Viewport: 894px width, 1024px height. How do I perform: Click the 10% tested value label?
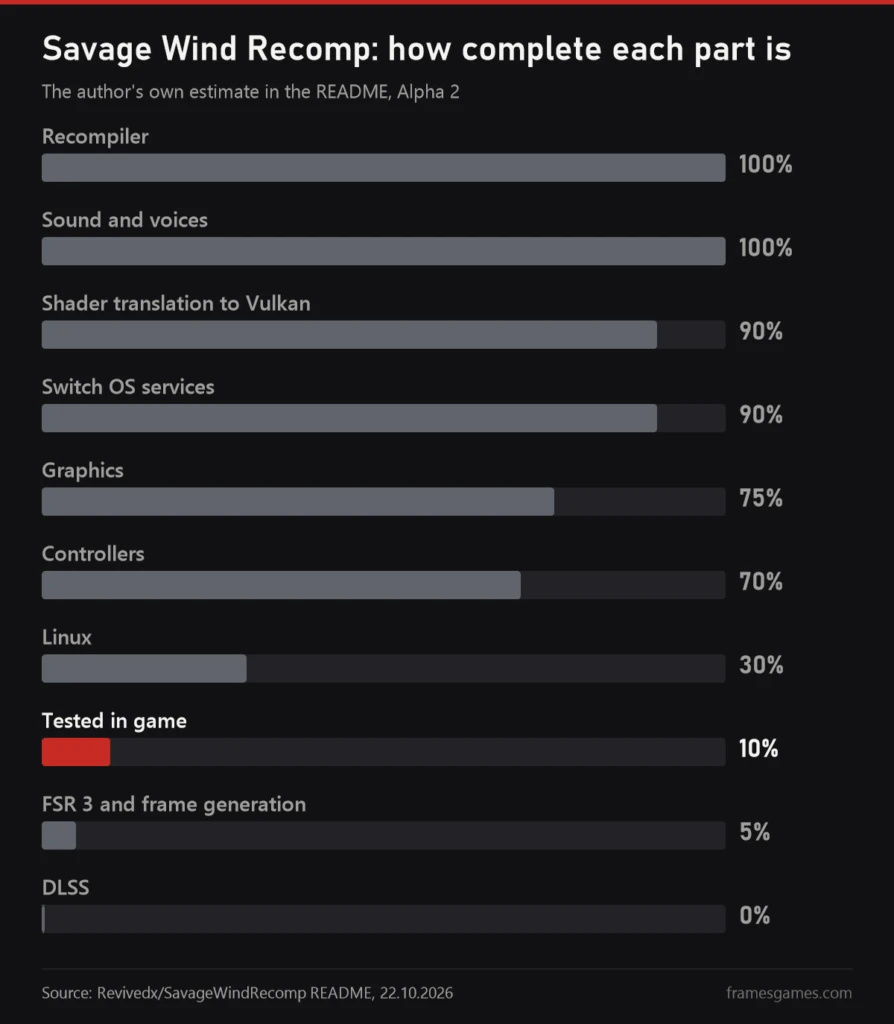click(x=758, y=748)
